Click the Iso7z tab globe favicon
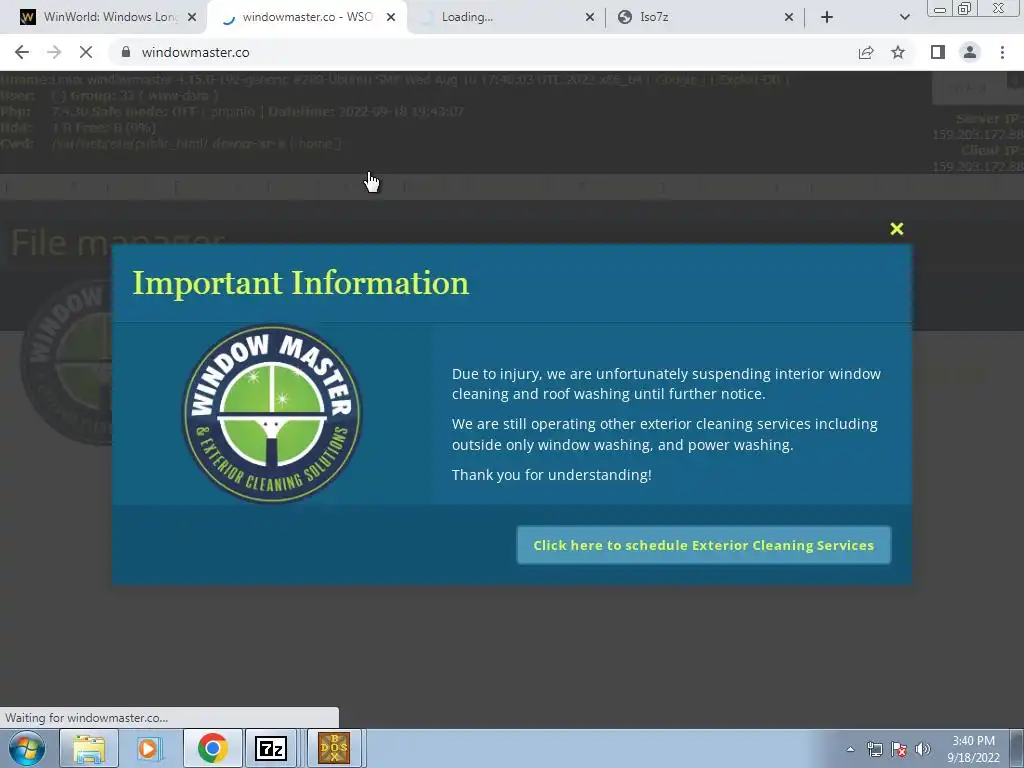The height and width of the screenshot is (768, 1024). 625,17
